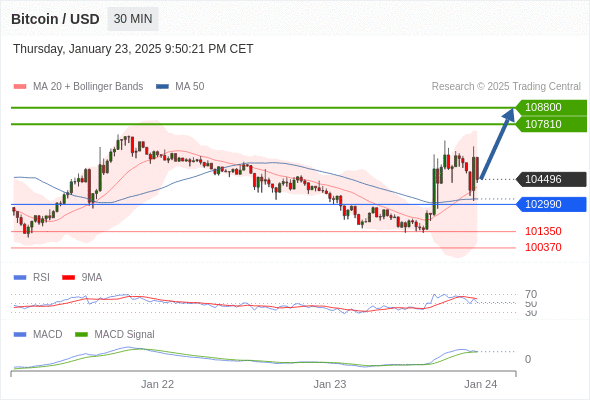The image size is (590, 400).
Task: Click the blue MACD legend swatch
Action: [x=20, y=335]
